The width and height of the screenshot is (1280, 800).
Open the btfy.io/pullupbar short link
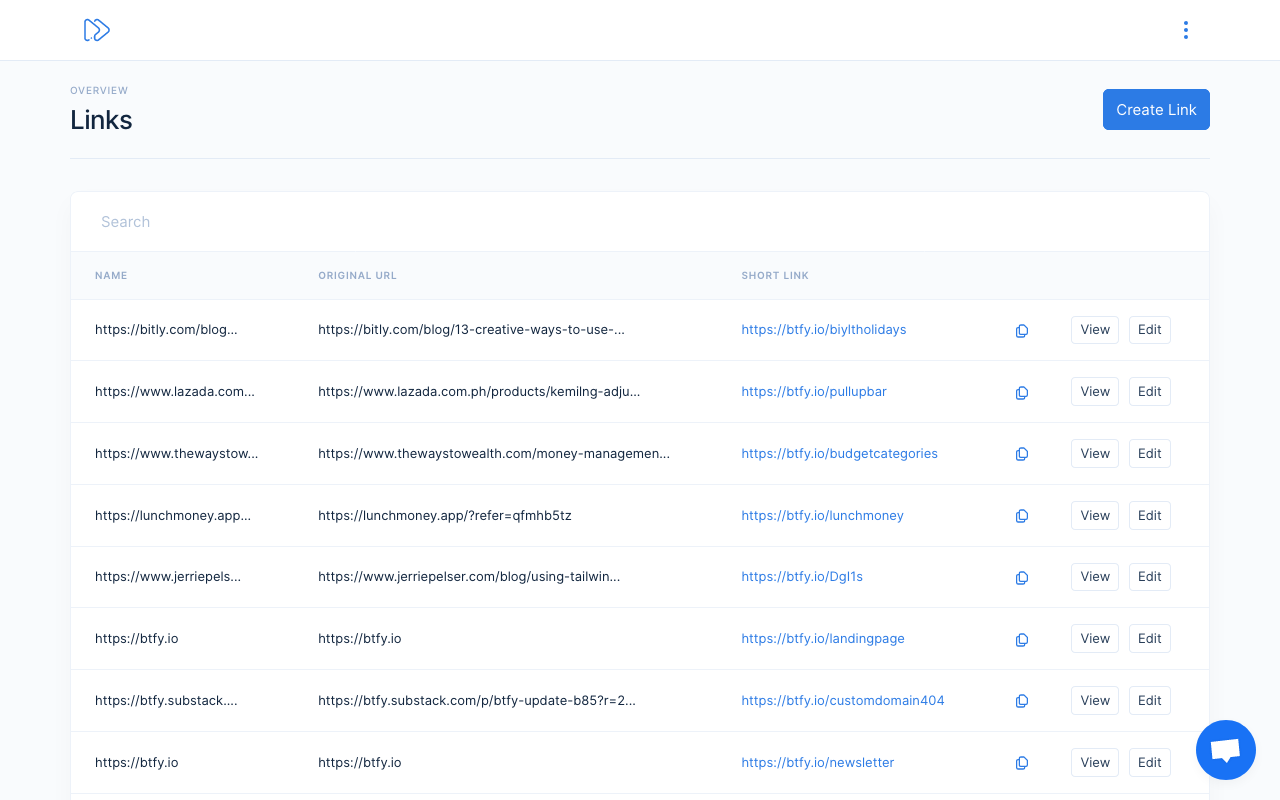[813, 392]
